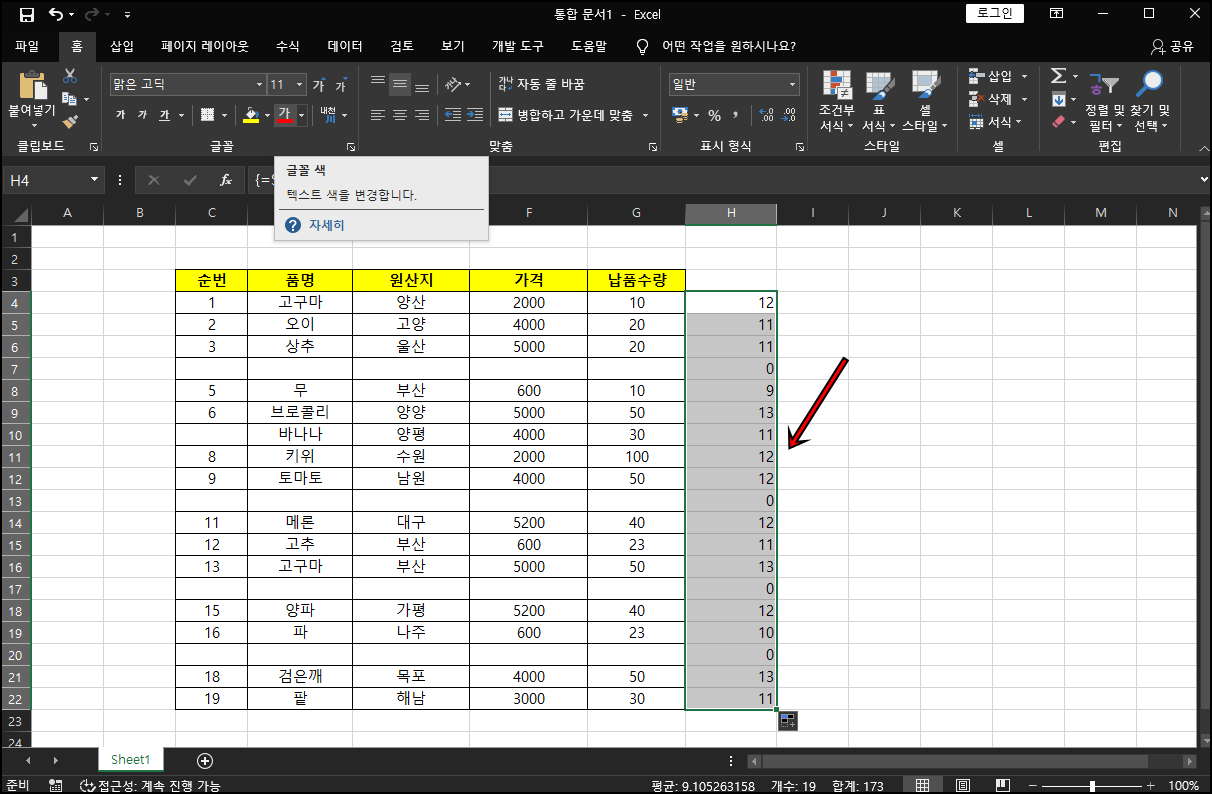Viewport: 1212px width, 794px height.
Task: Apply comma style icon
Action: 736,115
